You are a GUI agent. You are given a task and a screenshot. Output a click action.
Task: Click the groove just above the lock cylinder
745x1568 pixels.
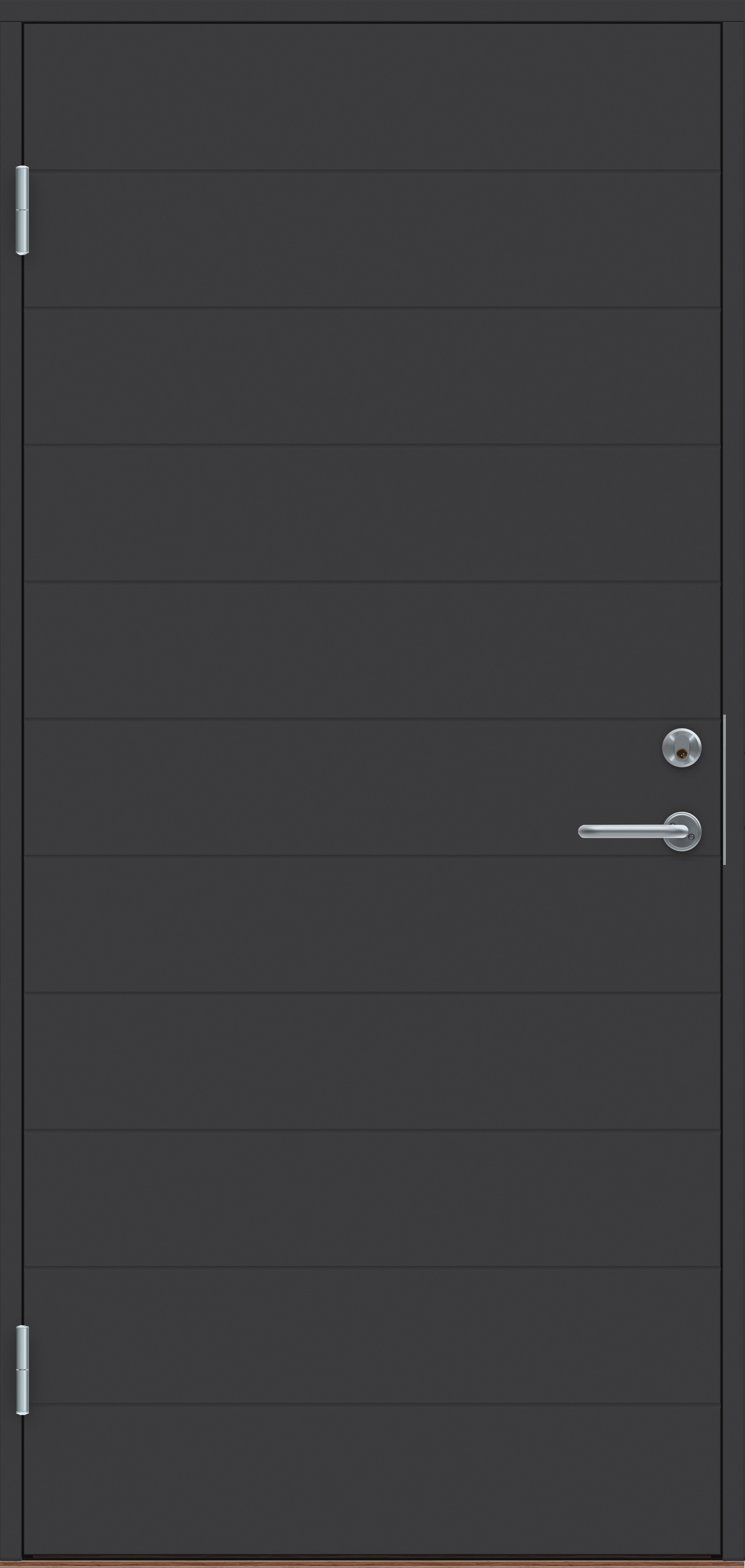point(371,718)
